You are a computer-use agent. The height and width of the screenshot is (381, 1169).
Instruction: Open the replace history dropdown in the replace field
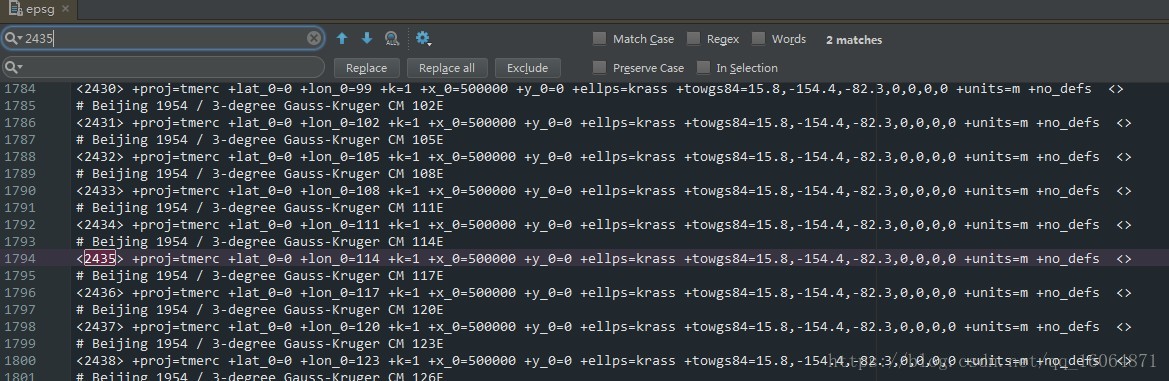coord(14,68)
